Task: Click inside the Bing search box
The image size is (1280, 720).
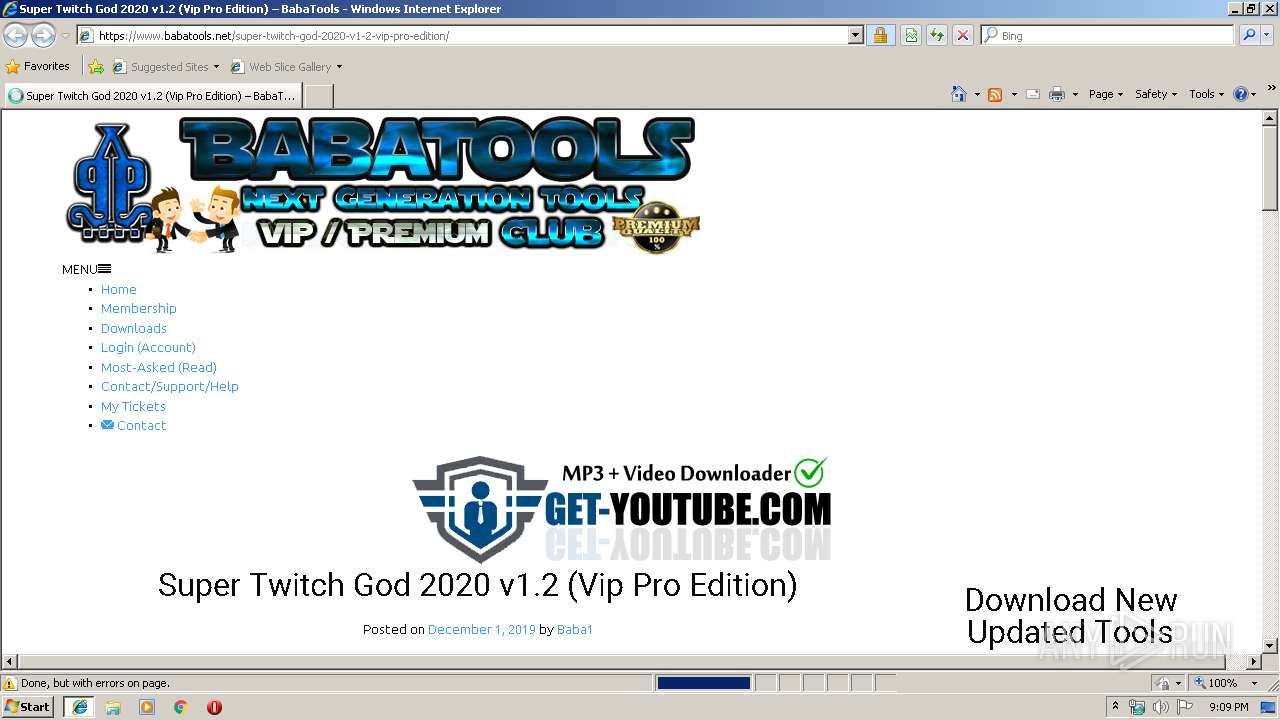Action: click(1115, 36)
